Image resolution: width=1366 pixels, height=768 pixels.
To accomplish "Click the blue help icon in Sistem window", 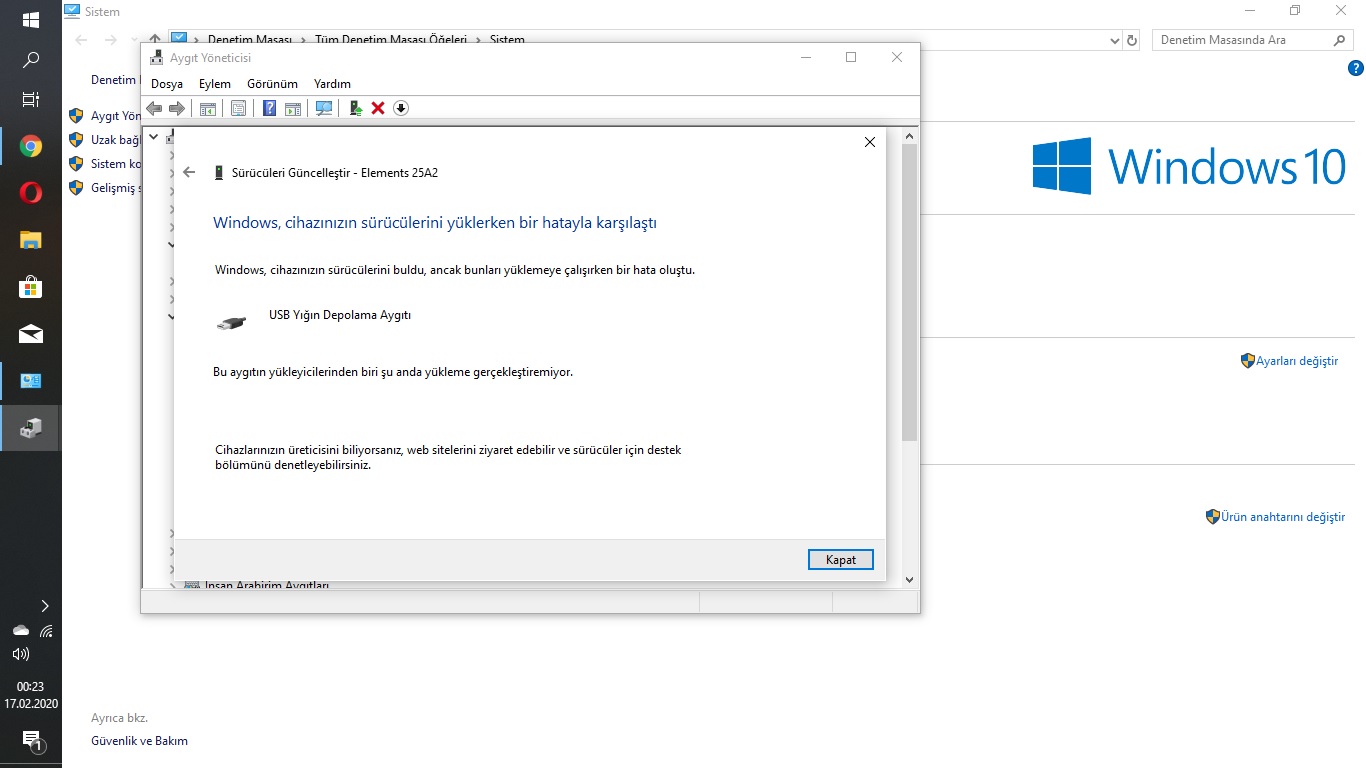I will [1356, 68].
